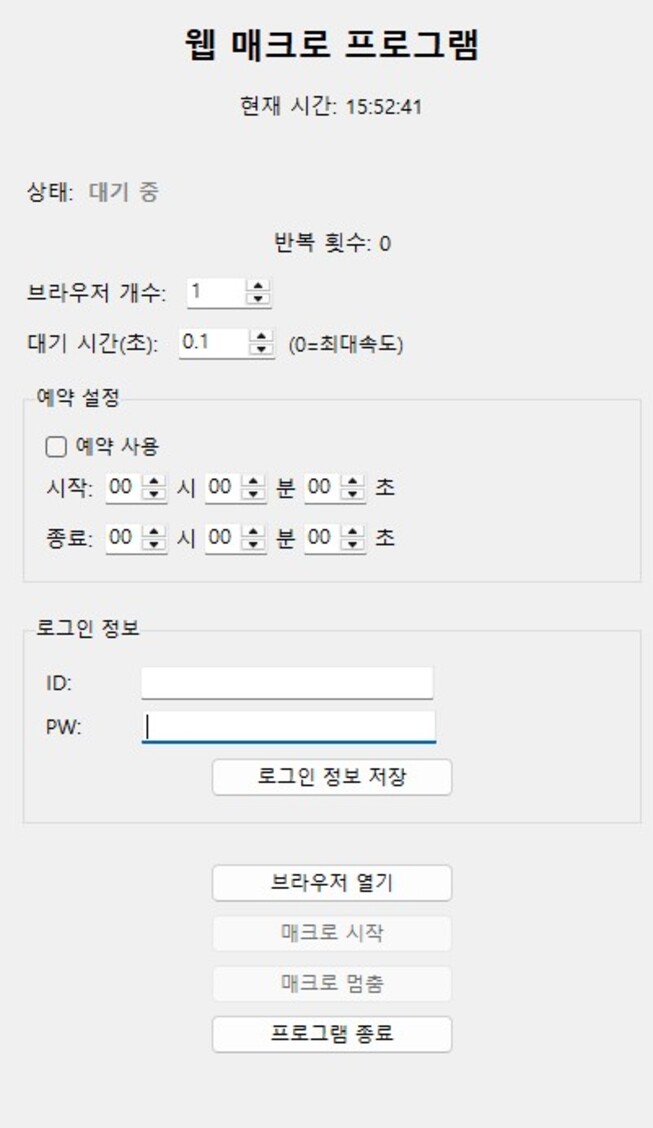The width and height of the screenshot is (653, 1128).
Task: Increase the 종료 minute spinner
Action: coord(252,534)
